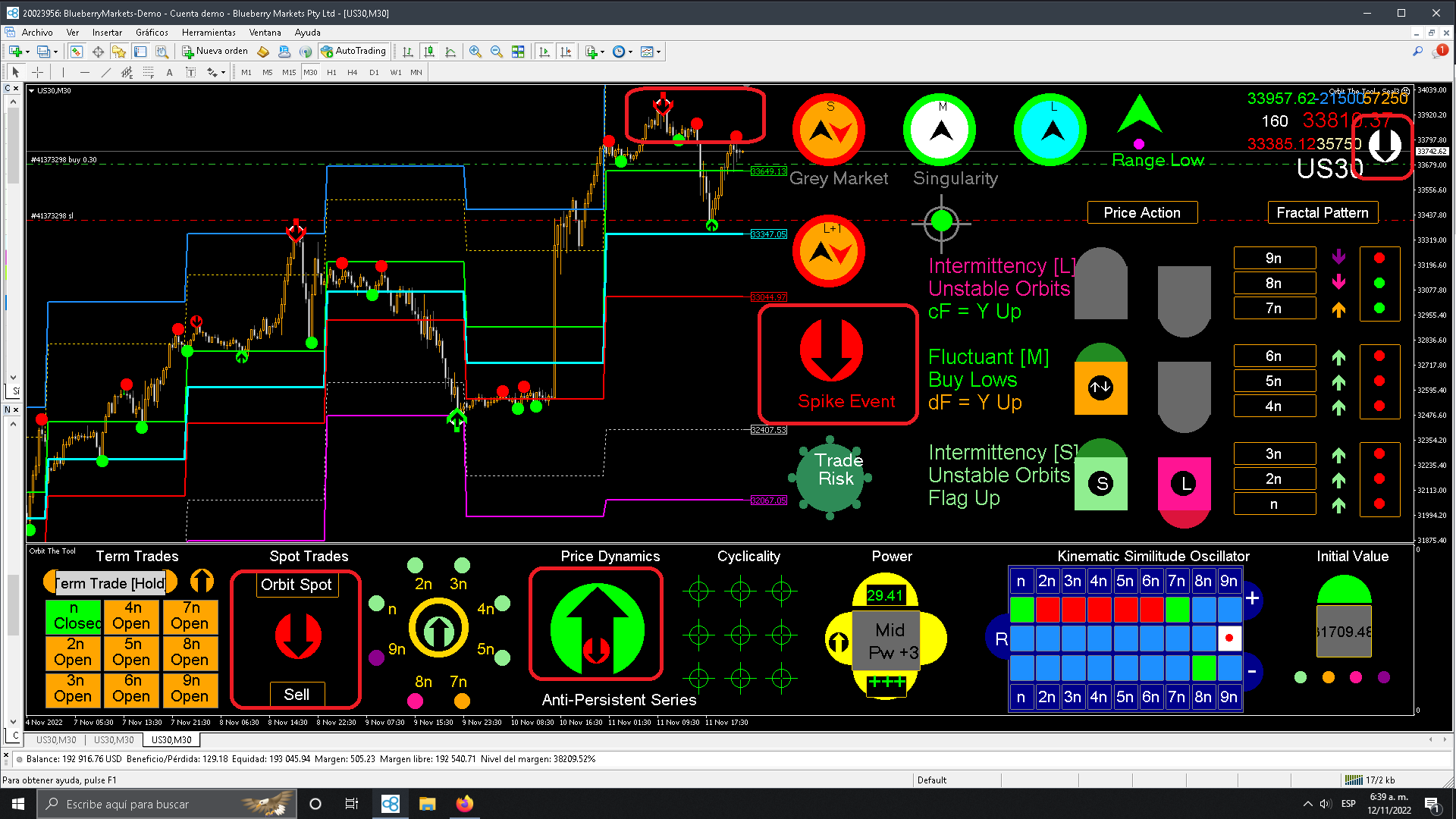
Task: Click the tile windows grid icon
Action: [518, 52]
